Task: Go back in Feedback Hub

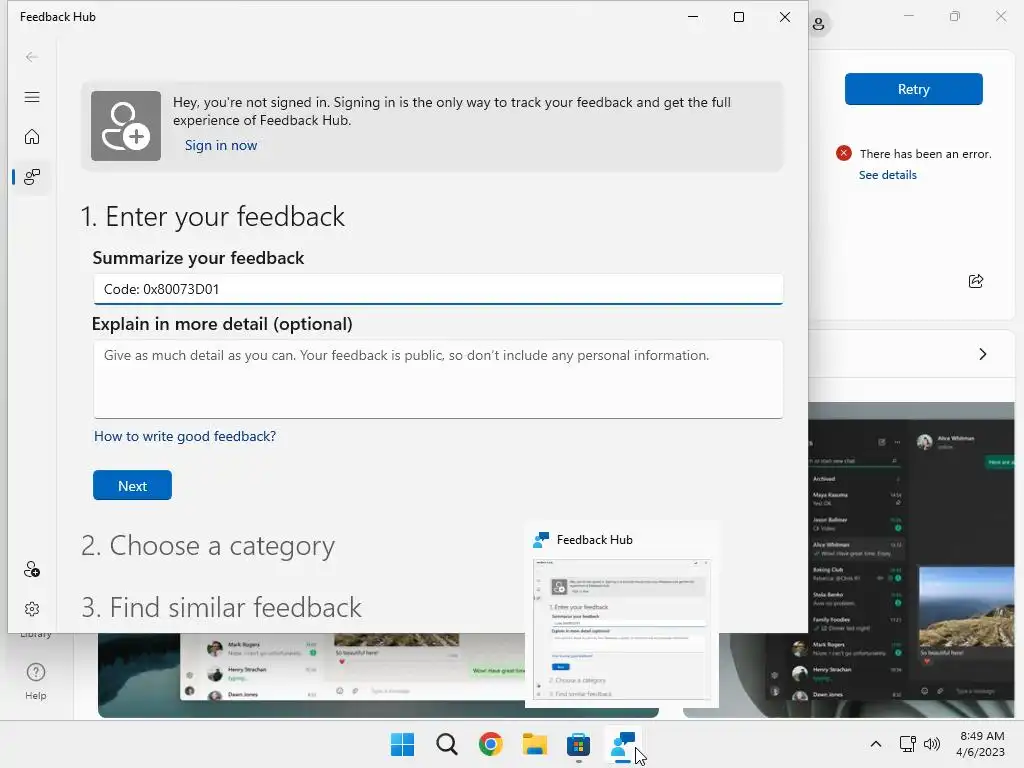Action: 31,57
